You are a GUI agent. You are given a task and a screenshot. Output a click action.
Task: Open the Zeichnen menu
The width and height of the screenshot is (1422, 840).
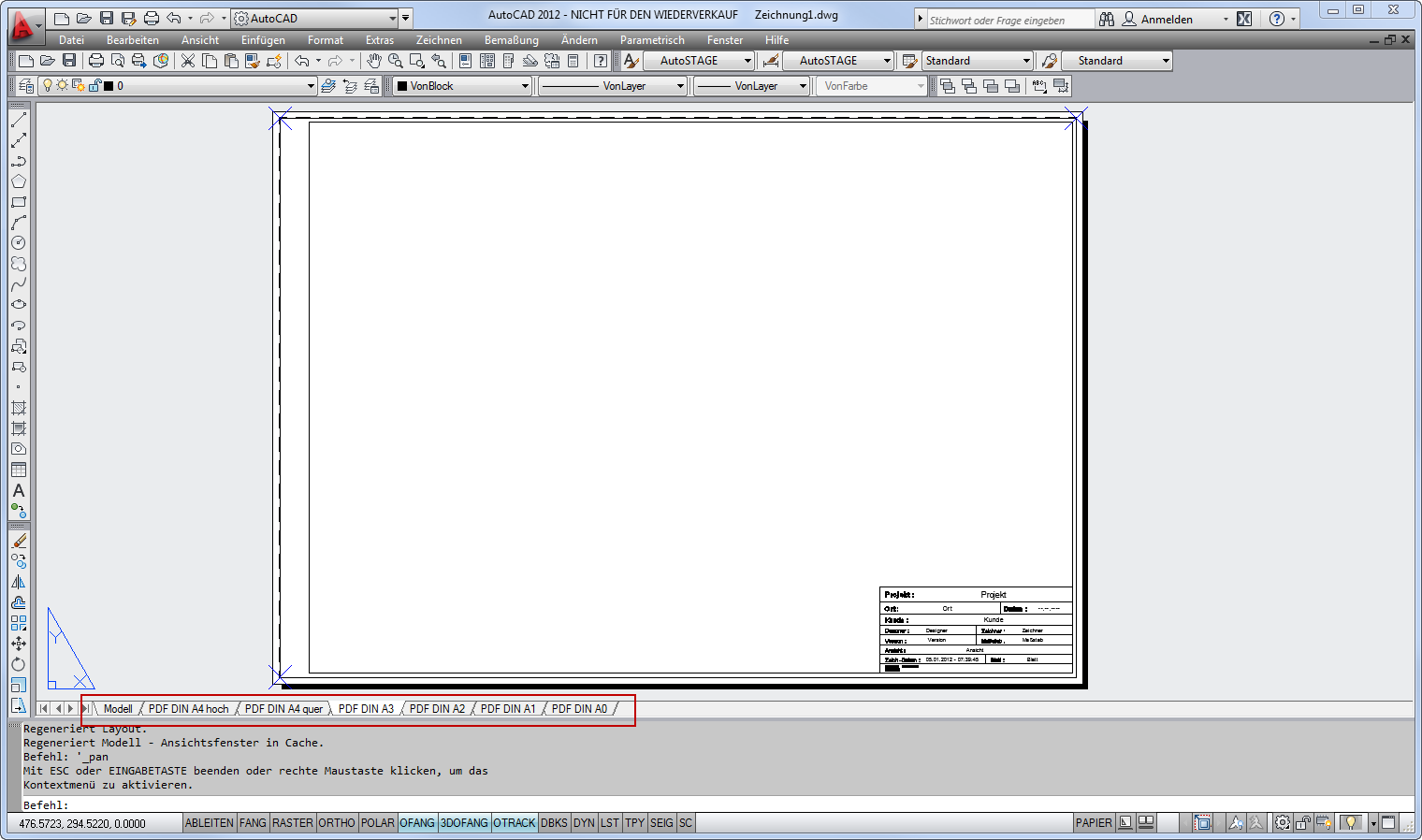point(439,40)
